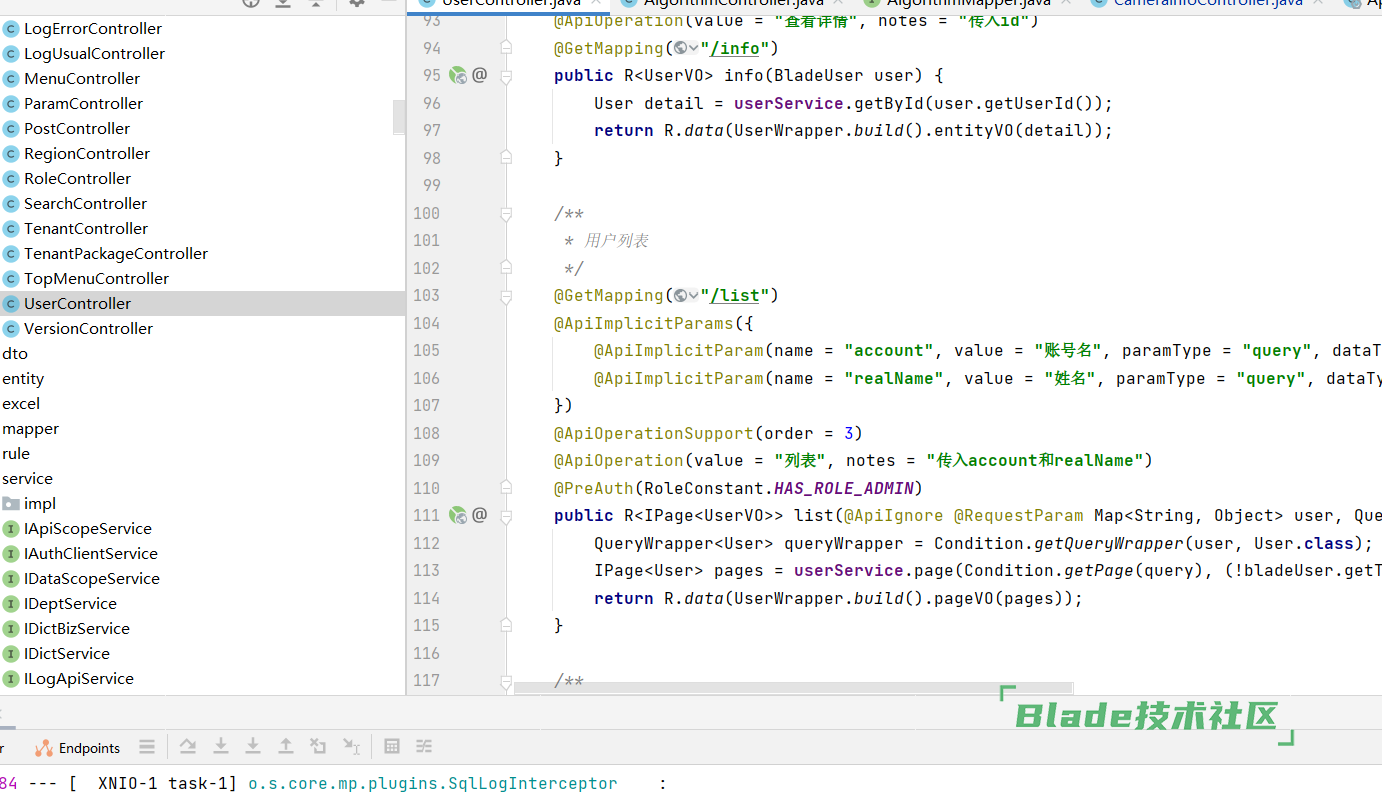Collapse the Javadoc comment at line 100
This screenshot has height=807, width=1382.
506,213
